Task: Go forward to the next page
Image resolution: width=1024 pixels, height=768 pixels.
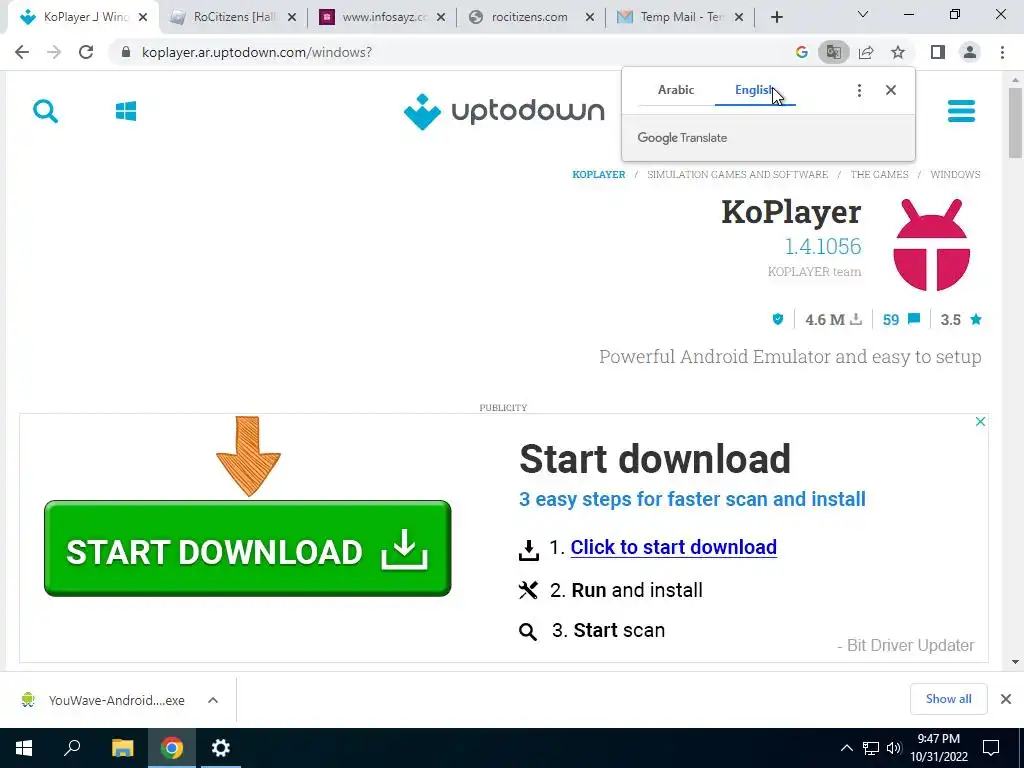Action: (x=54, y=52)
